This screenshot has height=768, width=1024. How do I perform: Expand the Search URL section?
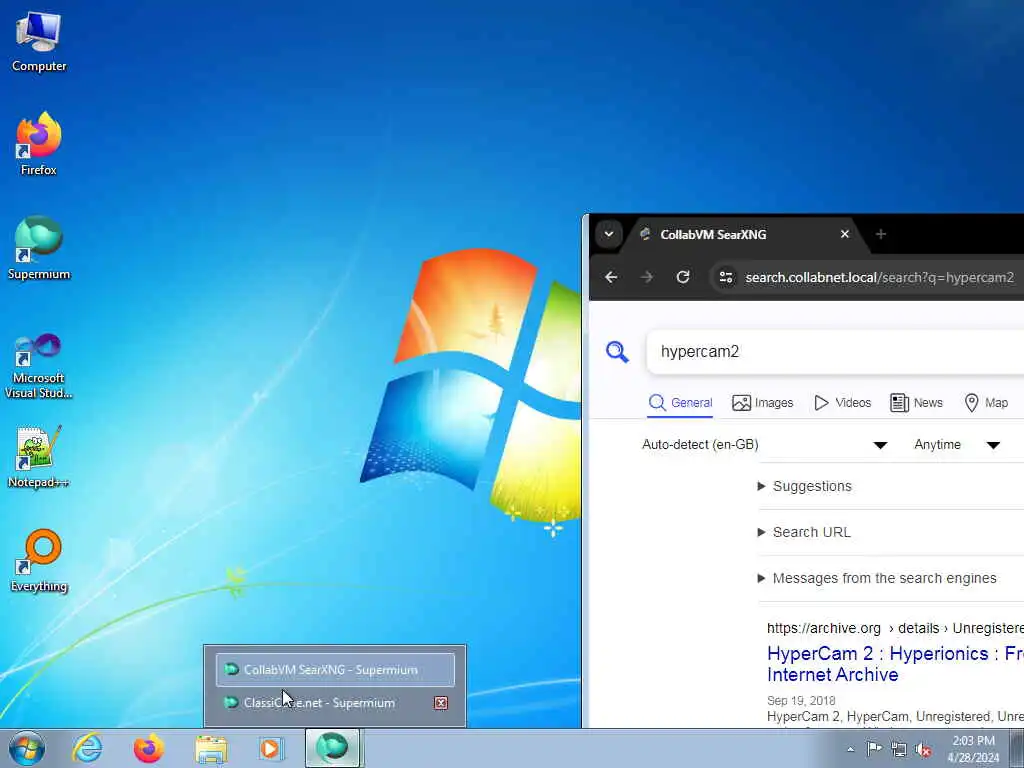804,532
